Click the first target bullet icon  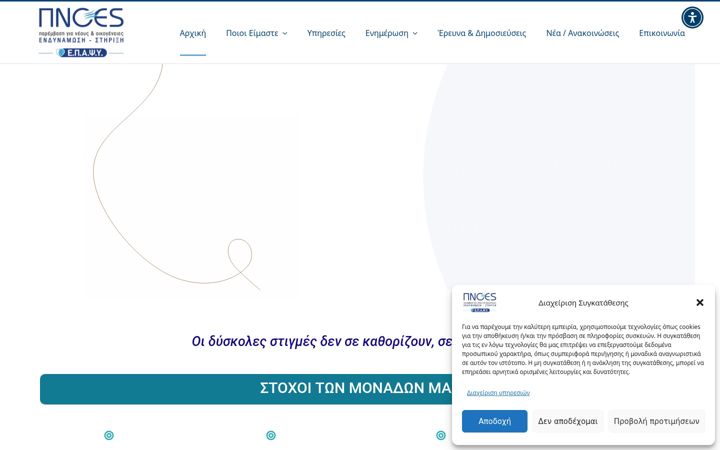pyautogui.click(x=109, y=435)
